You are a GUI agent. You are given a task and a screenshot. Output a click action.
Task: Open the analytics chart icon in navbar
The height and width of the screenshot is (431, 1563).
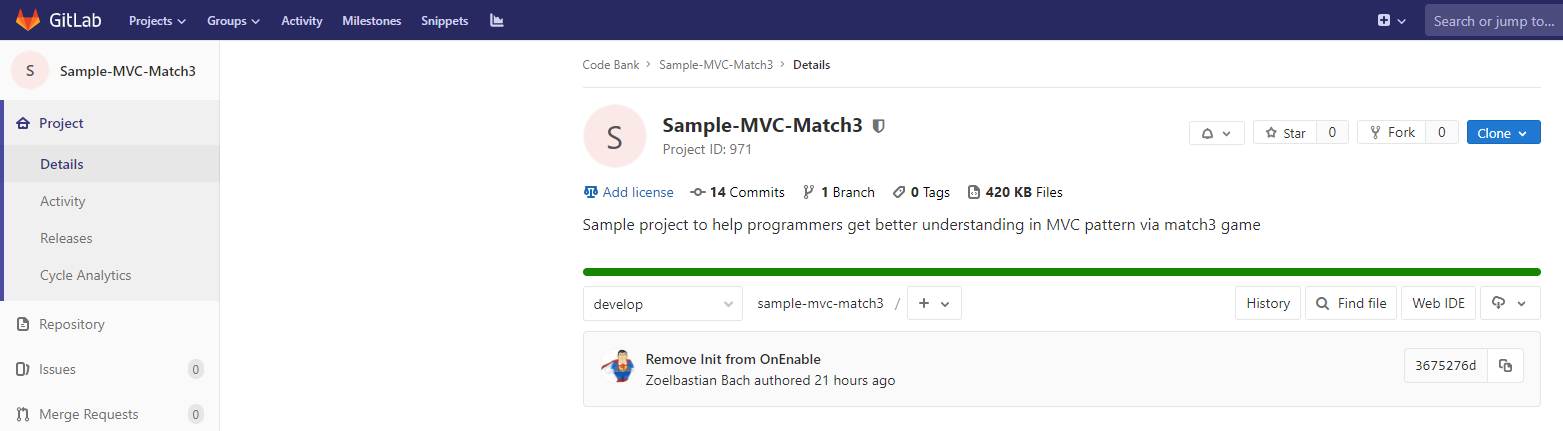496,20
